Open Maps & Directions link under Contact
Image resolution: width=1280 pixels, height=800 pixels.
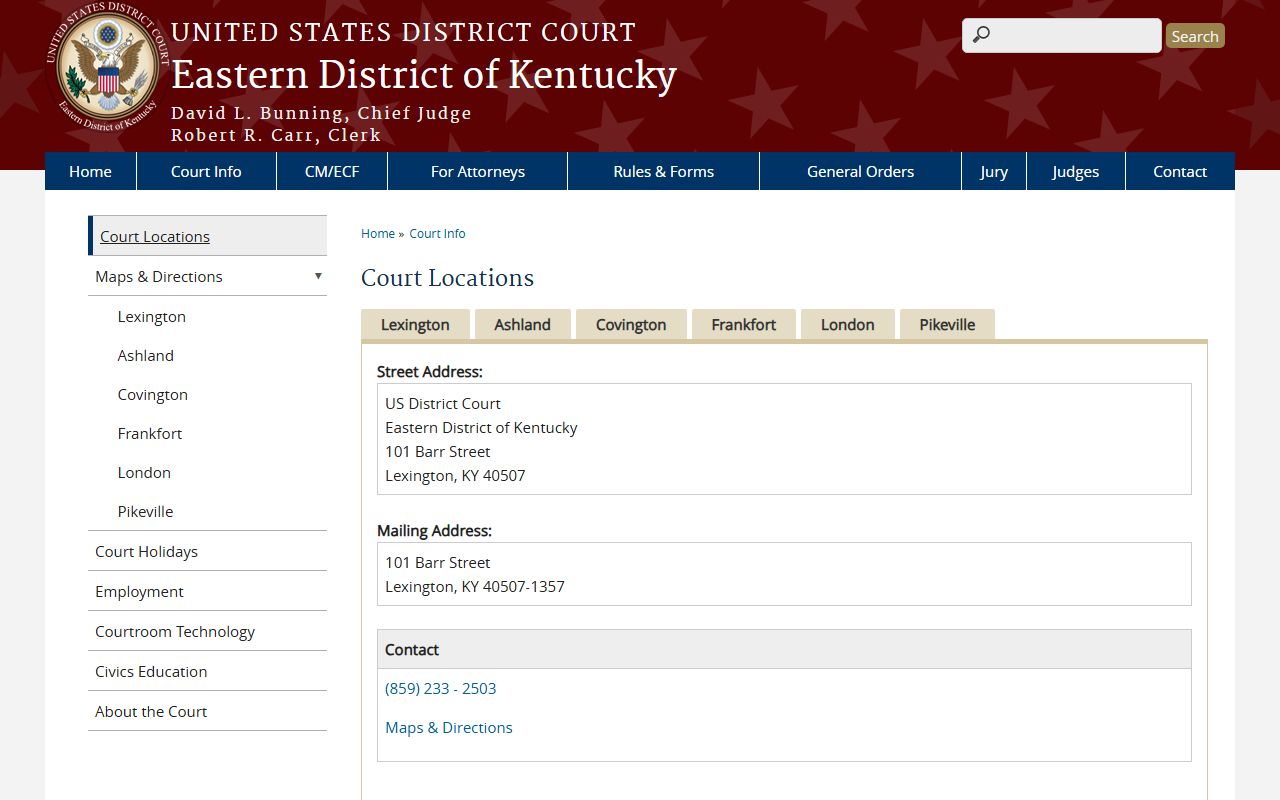click(449, 727)
